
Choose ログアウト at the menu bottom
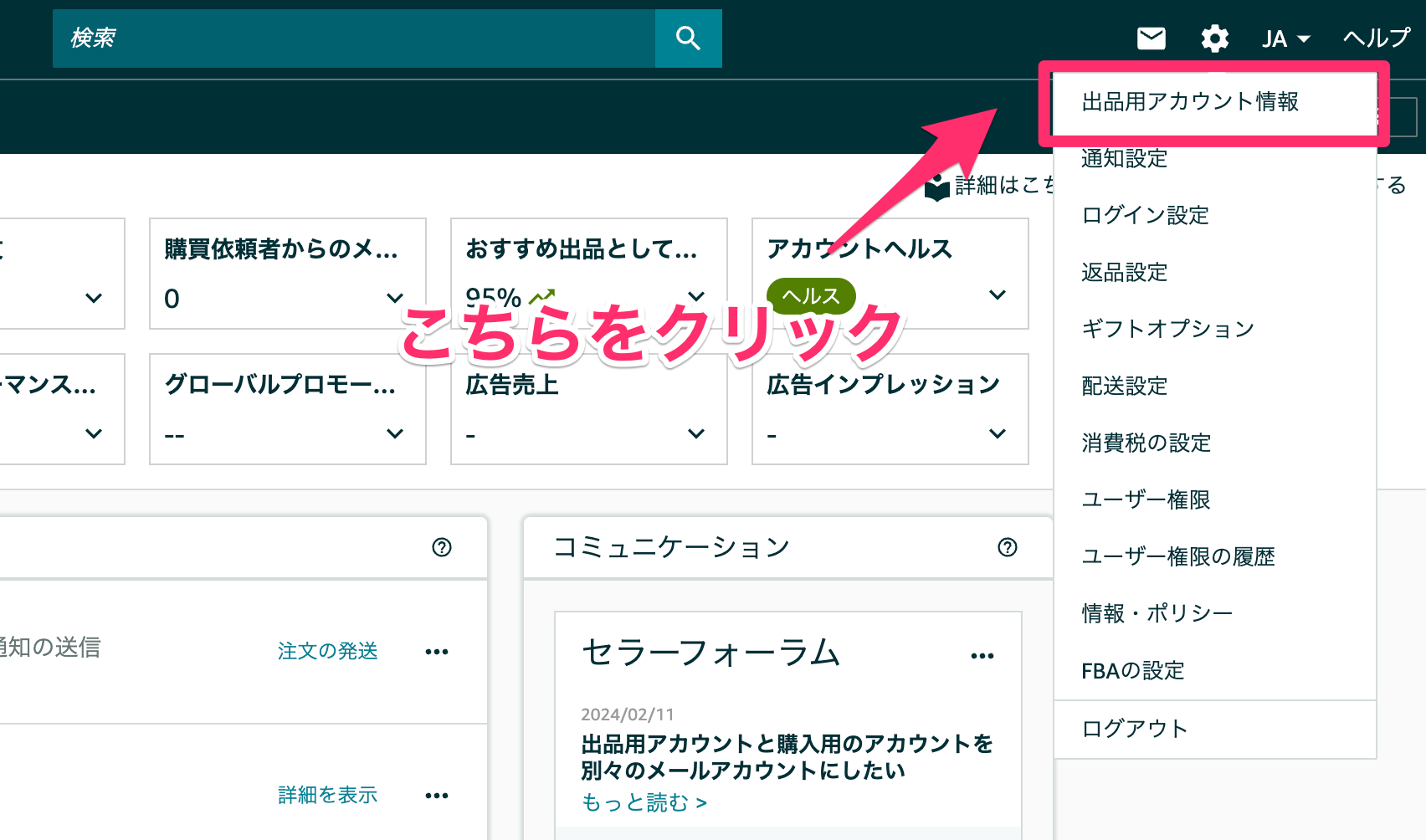click(x=1133, y=728)
